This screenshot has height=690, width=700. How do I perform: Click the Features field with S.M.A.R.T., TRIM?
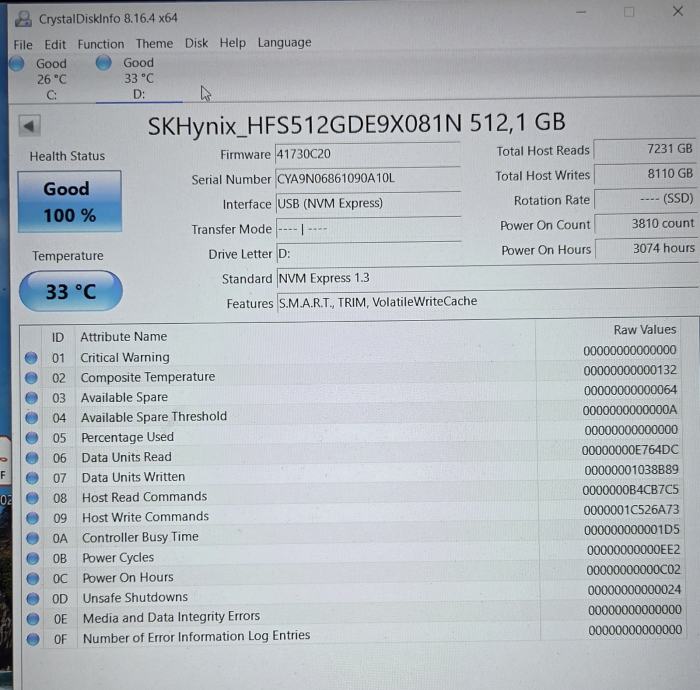[488, 302]
